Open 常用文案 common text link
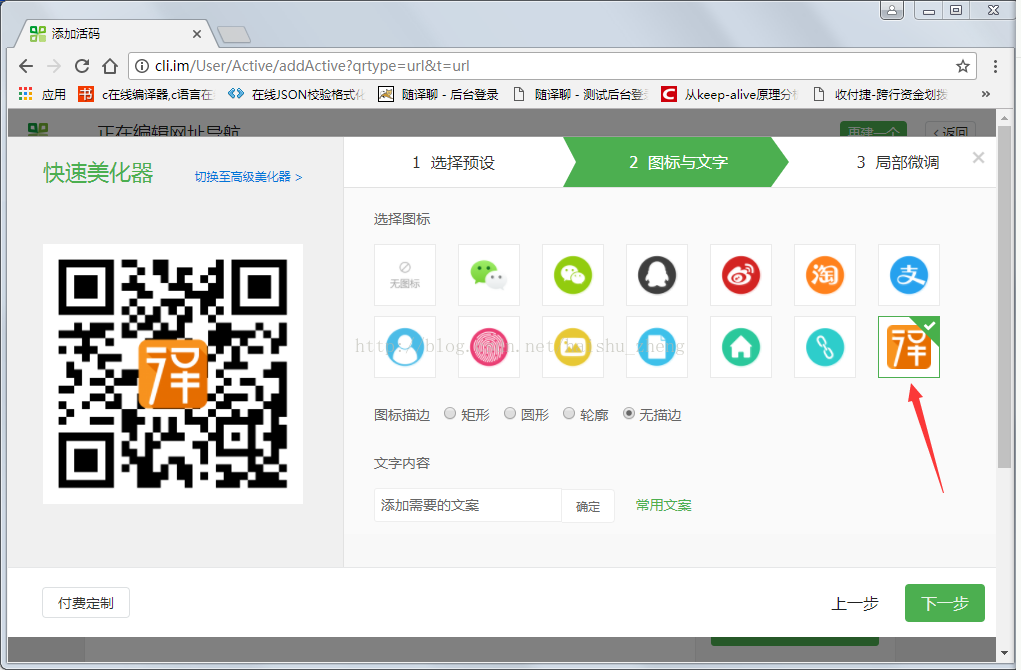 point(664,505)
